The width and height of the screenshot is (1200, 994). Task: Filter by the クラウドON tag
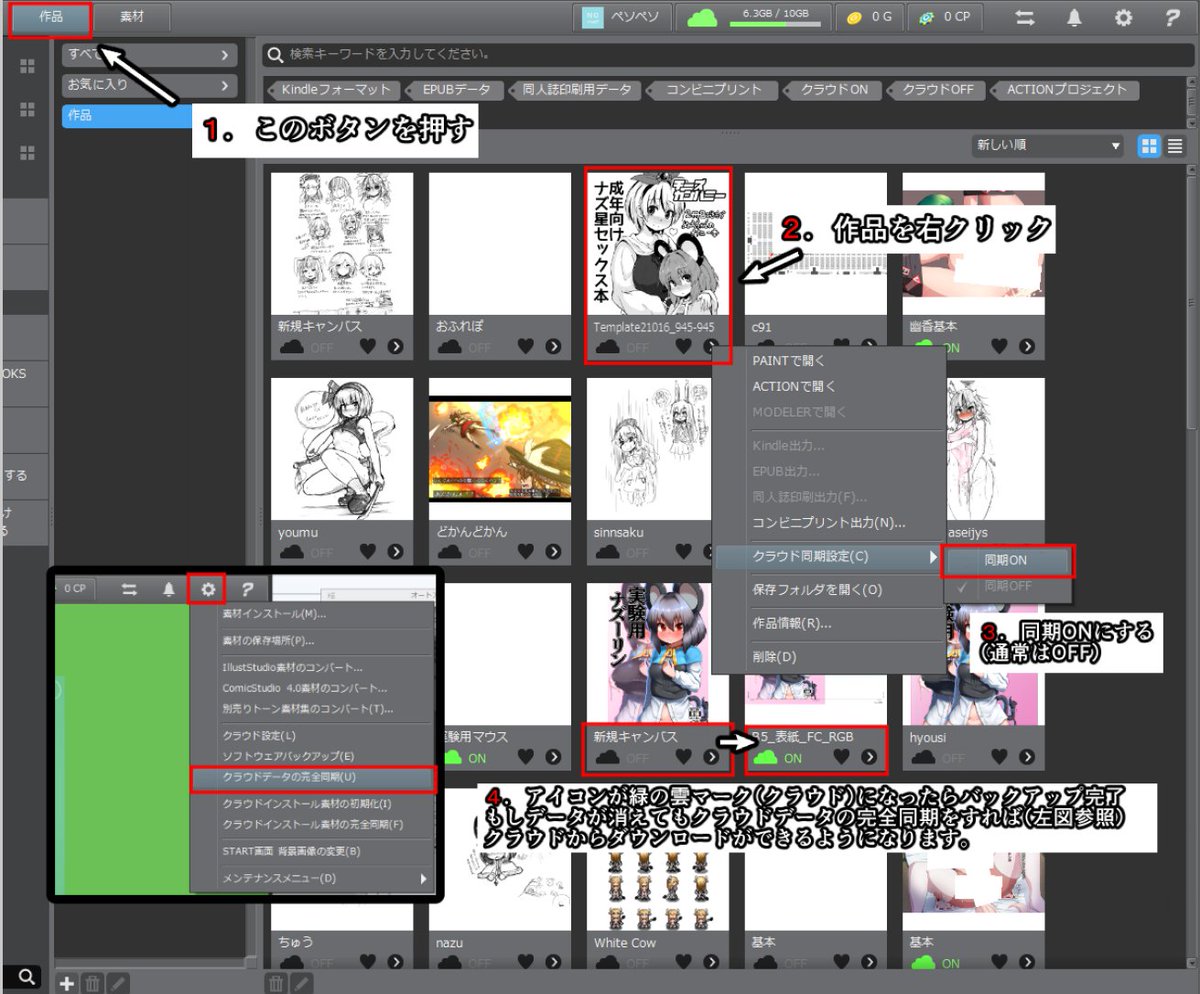[833, 90]
